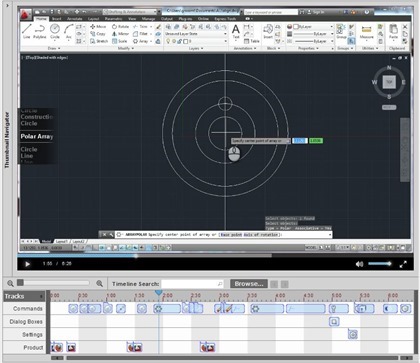Select the Line tool in Draw panel
Viewport: 420px width, 363px height.
point(27,31)
